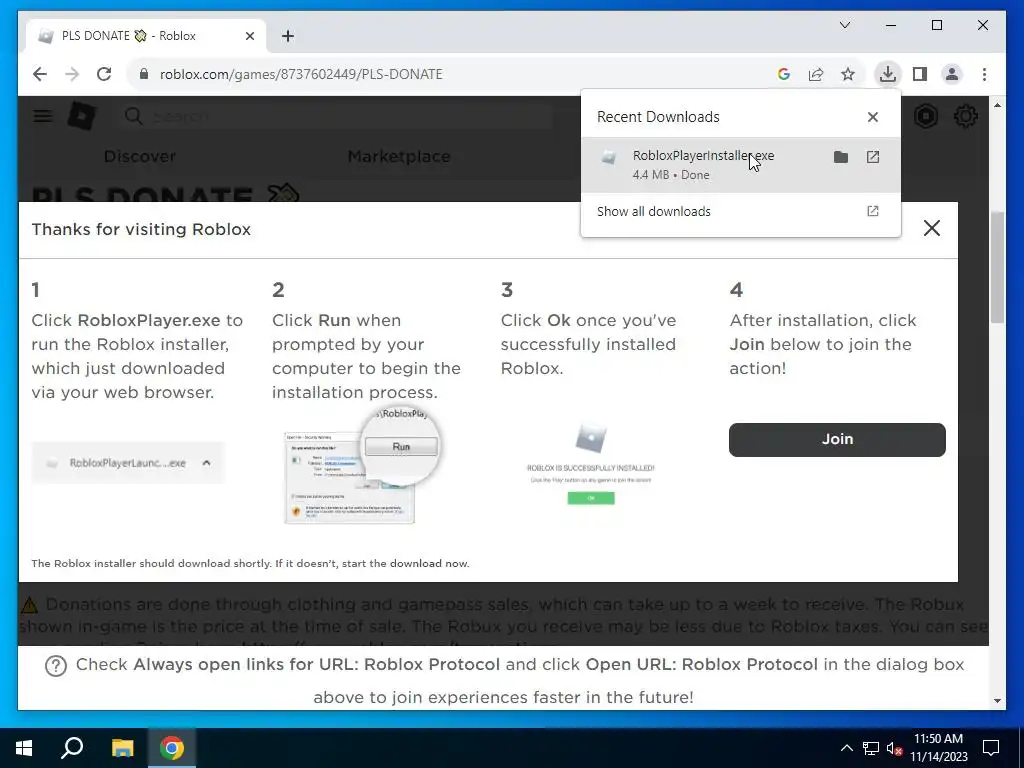
Task: Show RobloxPlayerInstaller.exe in folder
Action: [840, 157]
